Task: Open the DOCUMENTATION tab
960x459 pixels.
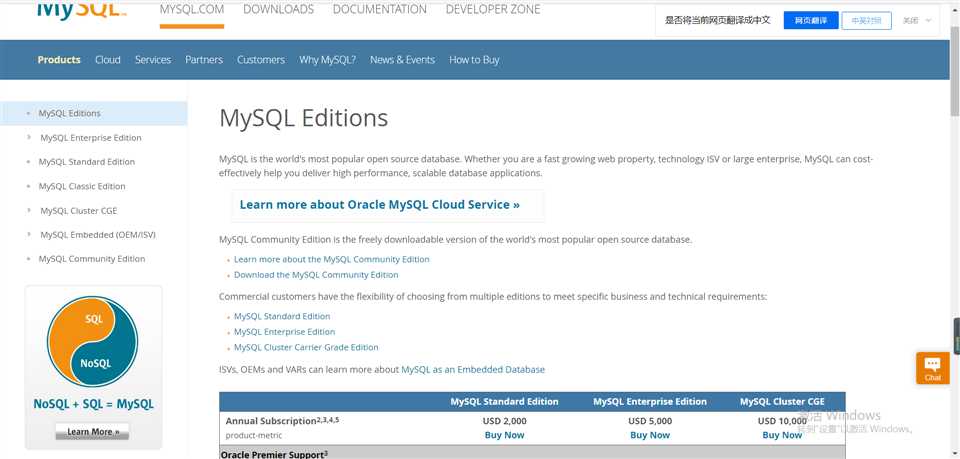Action: [380, 10]
